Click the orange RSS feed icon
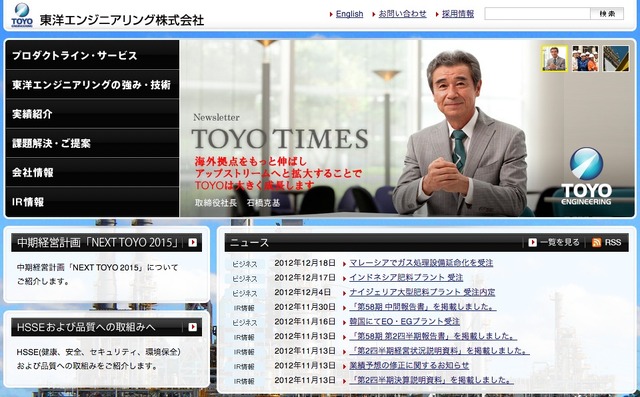Screen dimensions: 640x397 pyautogui.click(x=596, y=242)
